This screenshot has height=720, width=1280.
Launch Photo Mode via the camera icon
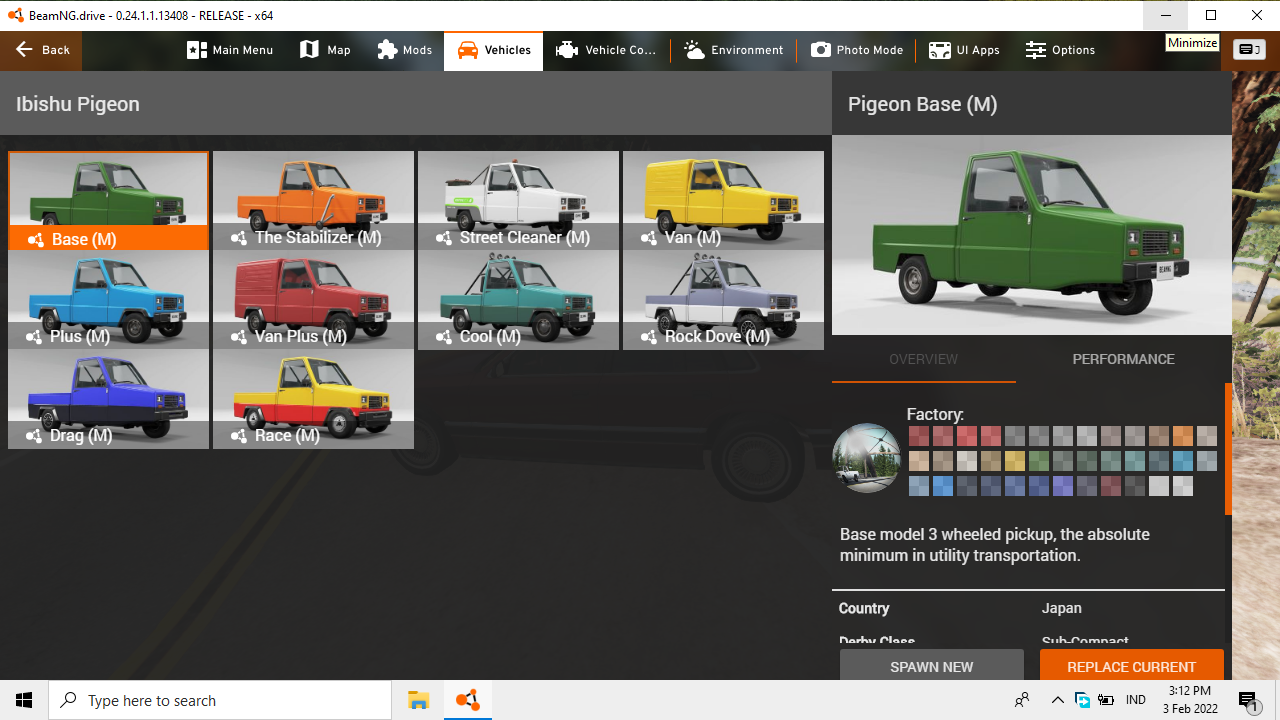coord(856,50)
